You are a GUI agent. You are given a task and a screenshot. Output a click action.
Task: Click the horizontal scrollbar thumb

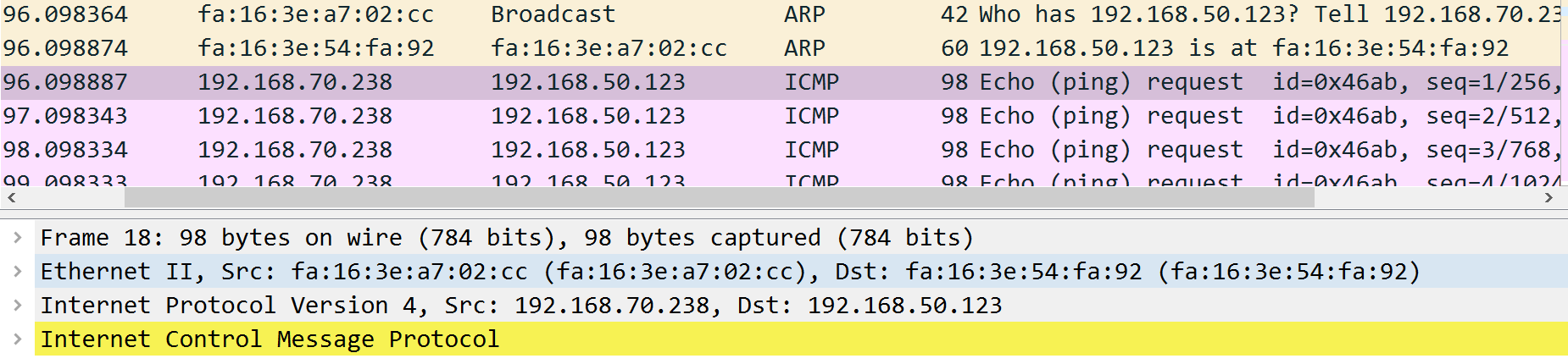click(720, 198)
